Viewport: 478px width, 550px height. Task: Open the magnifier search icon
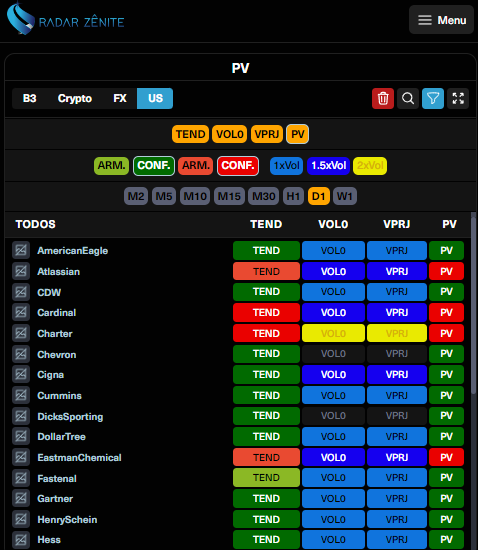coord(408,99)
